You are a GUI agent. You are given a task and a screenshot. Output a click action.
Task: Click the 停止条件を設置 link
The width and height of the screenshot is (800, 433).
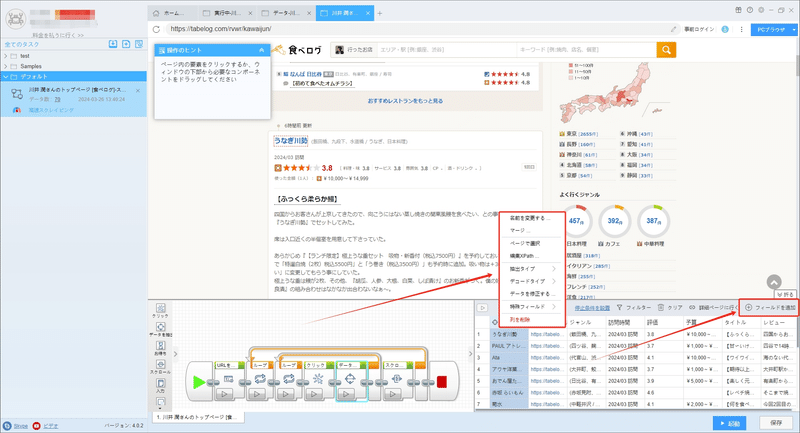tap(592, 308)
